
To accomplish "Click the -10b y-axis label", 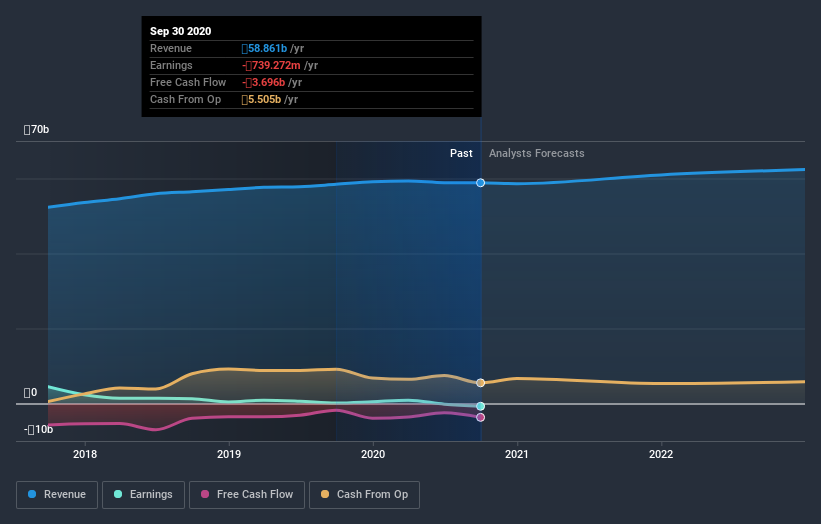I will click(x=38, y=430).
